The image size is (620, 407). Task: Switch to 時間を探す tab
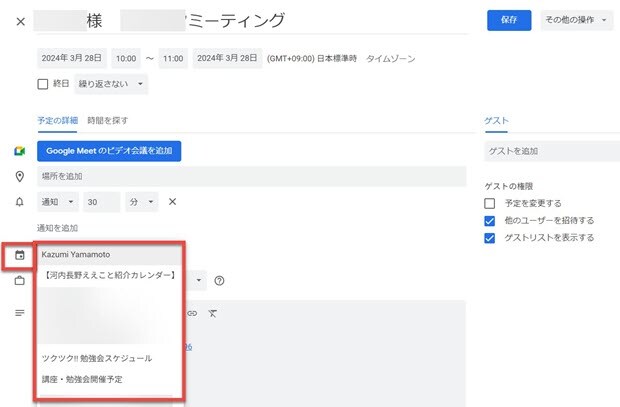[107, 121]
